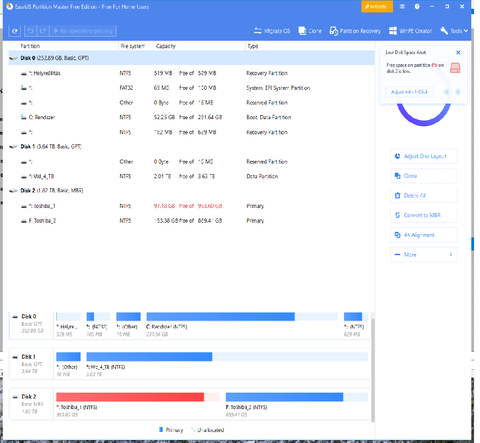Go to previous alert with left arrow
The height and width of the screenshot is (443, 480).
[447, 92]
